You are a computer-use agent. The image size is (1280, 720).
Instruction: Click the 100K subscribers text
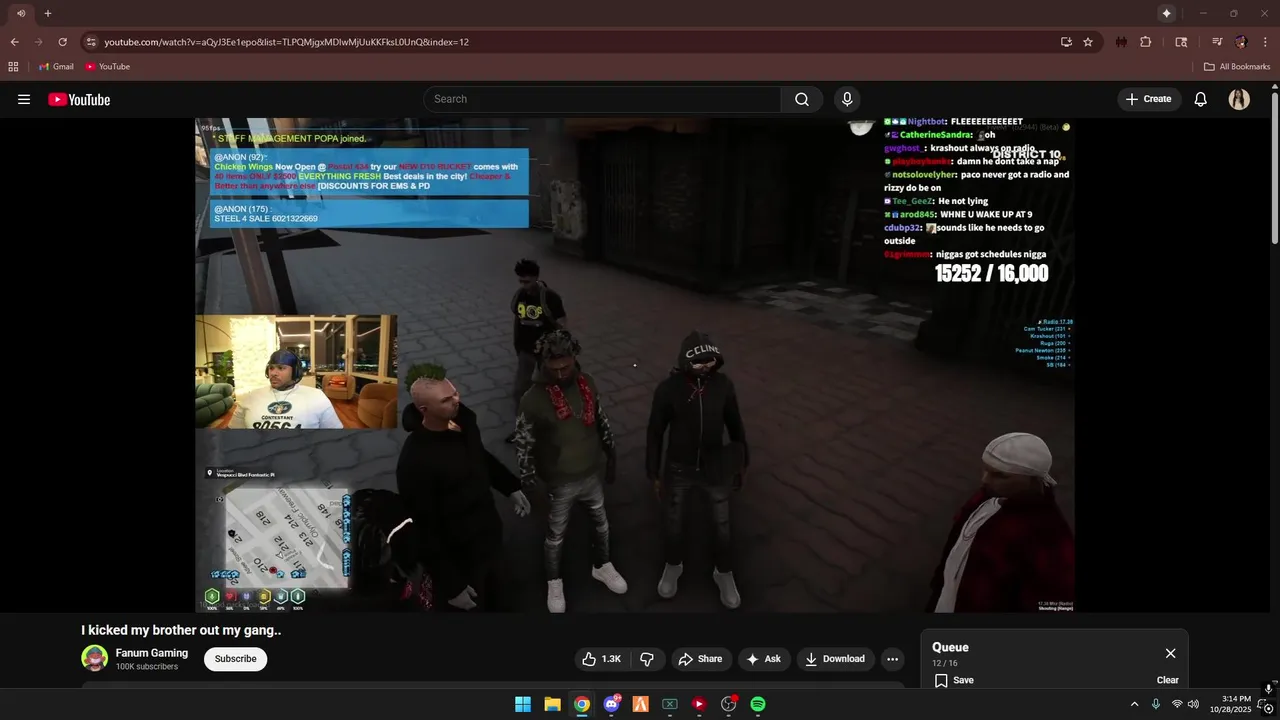click(x=147, y=667)
